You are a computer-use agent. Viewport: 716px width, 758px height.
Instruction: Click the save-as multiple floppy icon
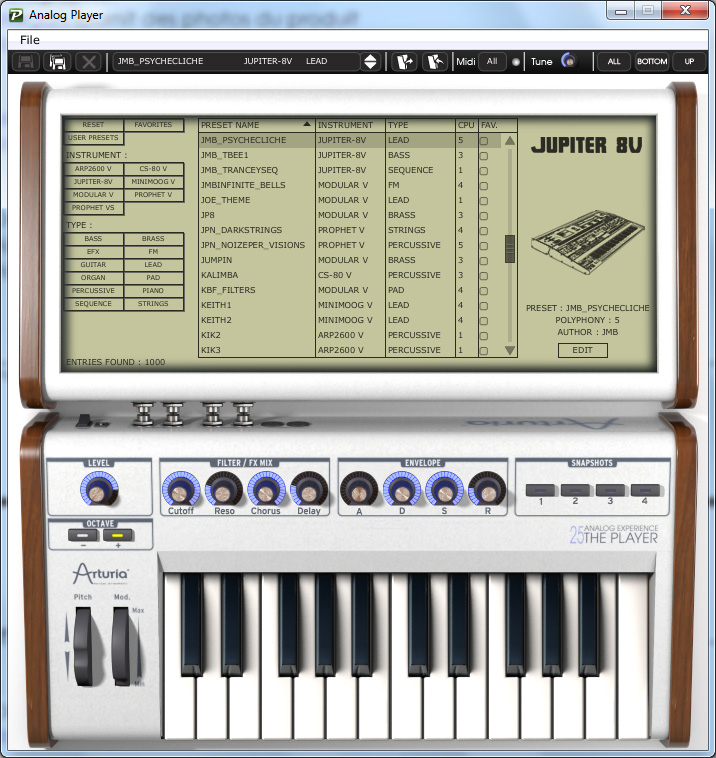point(57,62)
